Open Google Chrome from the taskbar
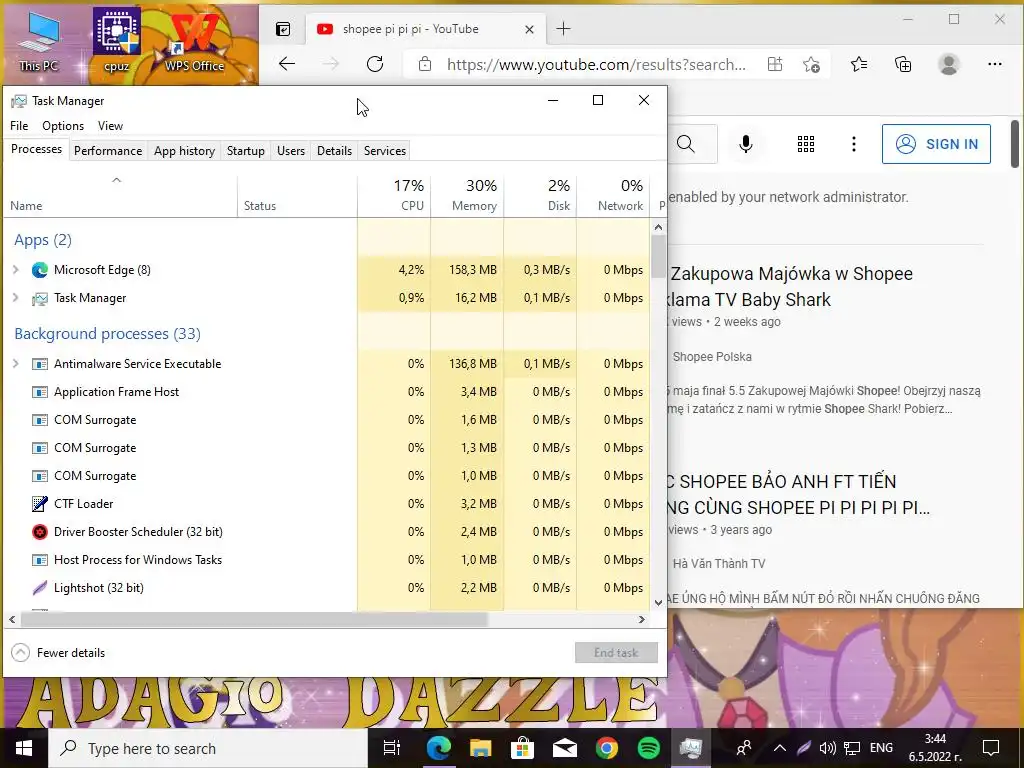Viewport: 1024px width, 768px height. click(607, 748)
